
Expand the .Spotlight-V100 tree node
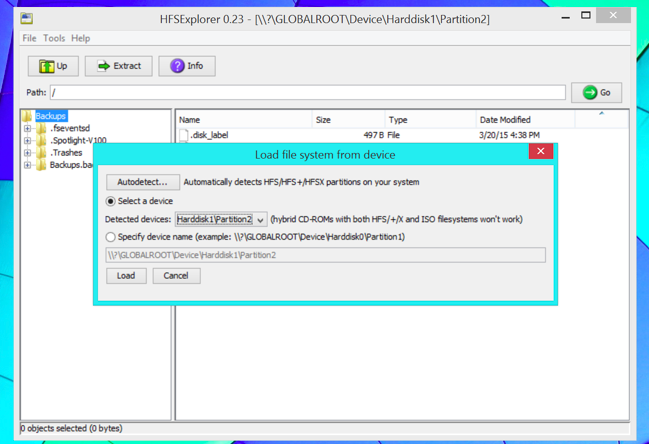[x=27, y=141]
